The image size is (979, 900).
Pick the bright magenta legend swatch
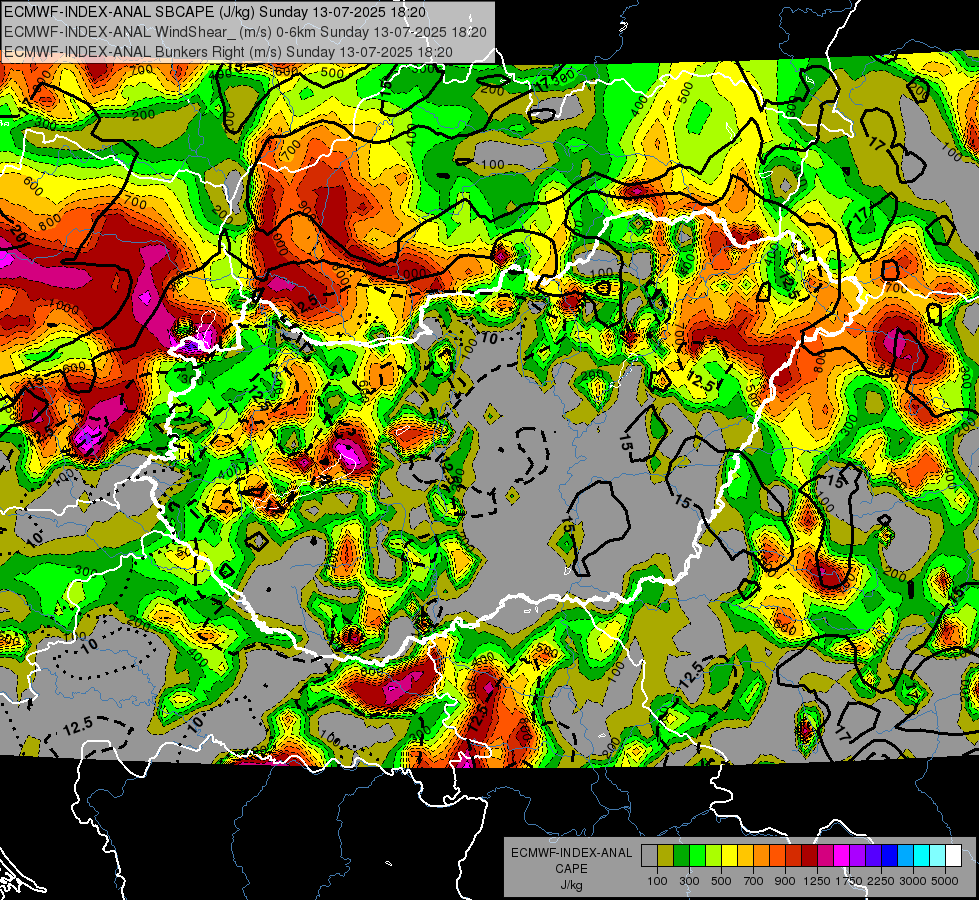pos(842,856)
